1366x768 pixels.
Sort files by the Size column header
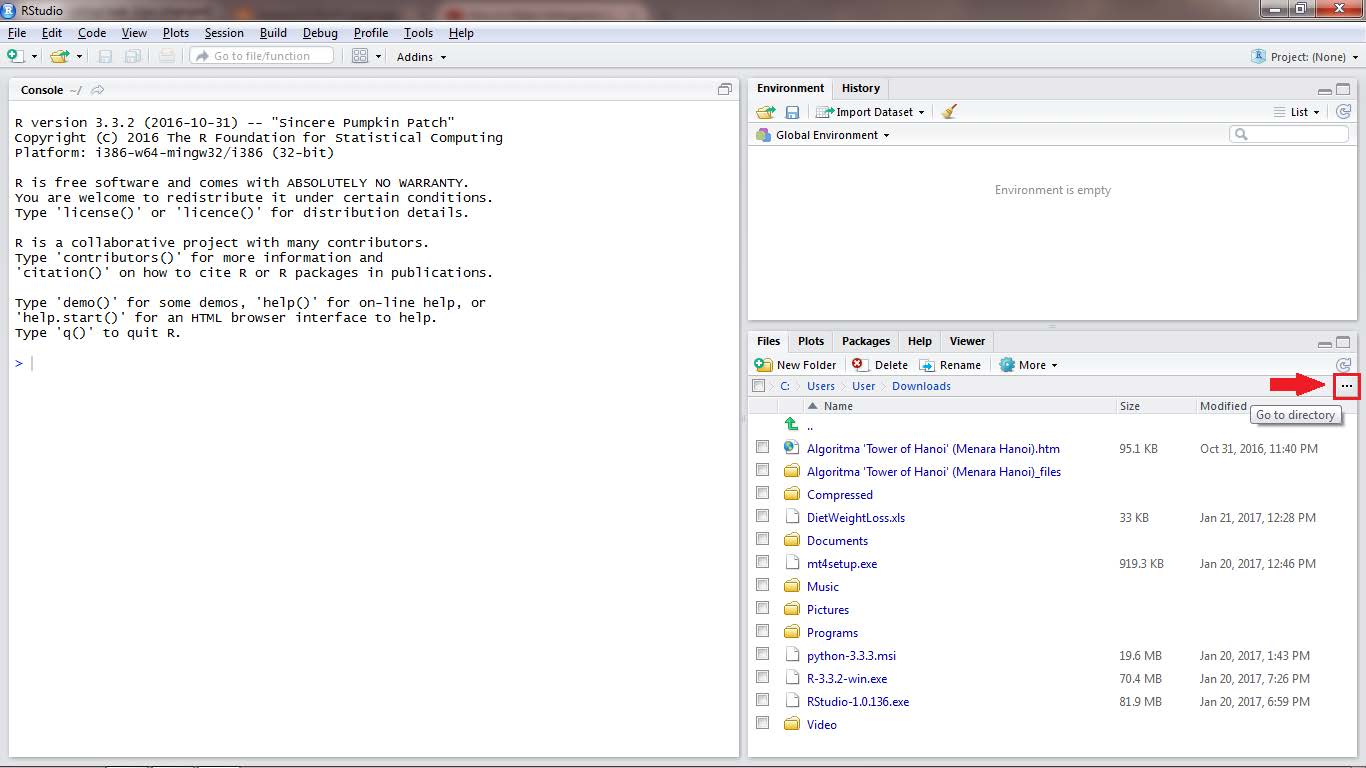point(1156,406)
